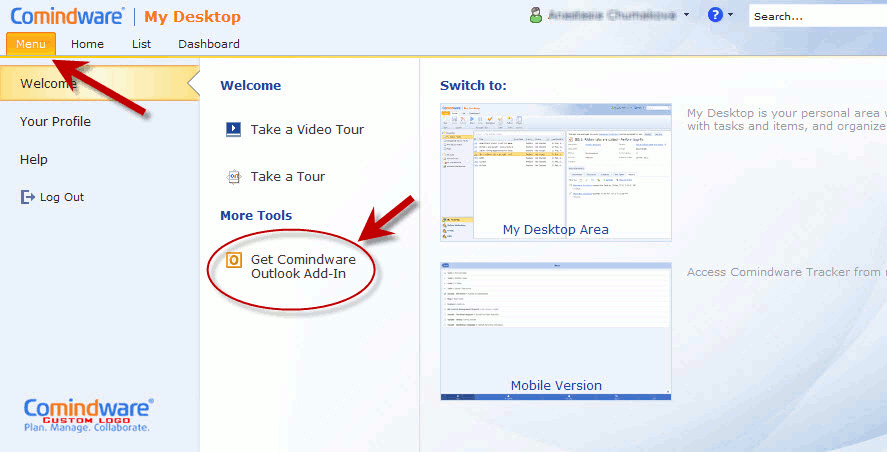Switch to the Home tab
The width and height of the screenshot is (887, 452).
click(87, 44)
